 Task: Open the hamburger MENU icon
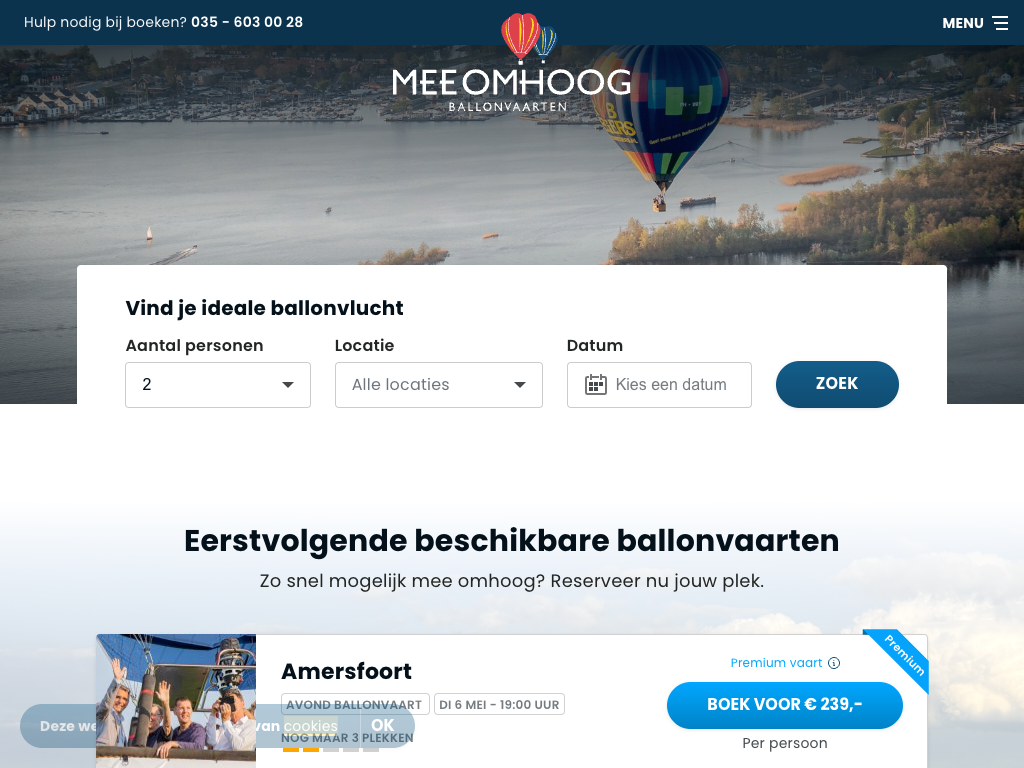[x=1000, y=23]
